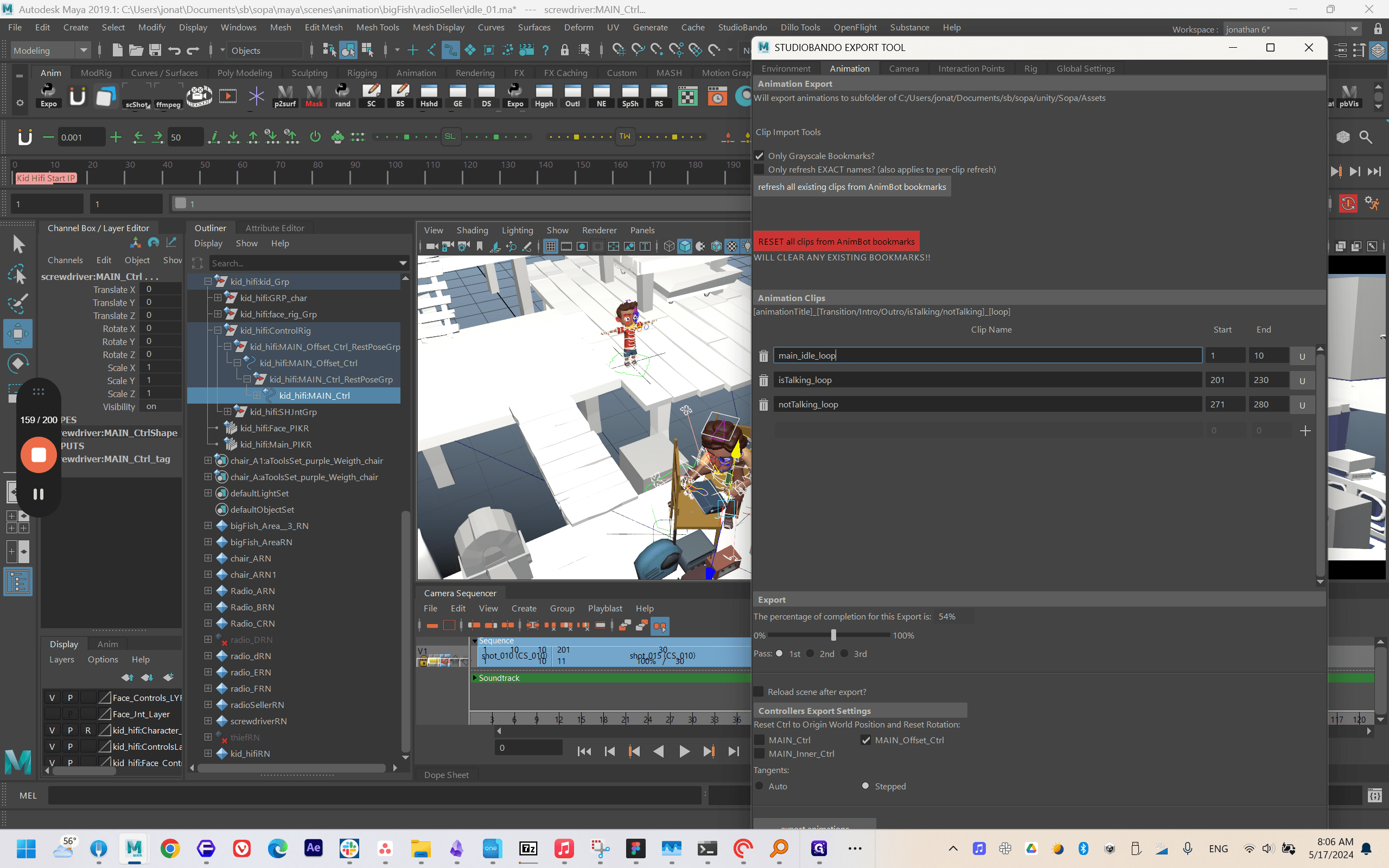The width and height of the screenshot is (1389, 868).
Task: Click the Save Scene icon
Action: click(x=155, y=50)
